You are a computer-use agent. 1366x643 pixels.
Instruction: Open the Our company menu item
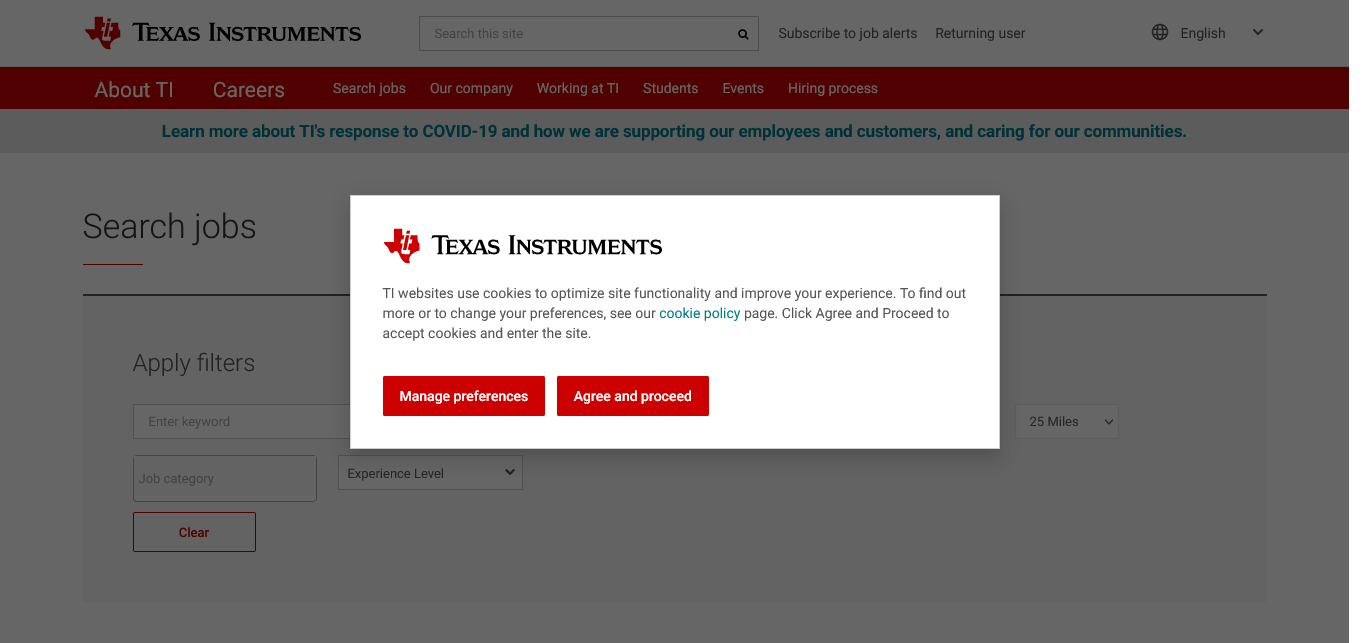[x=471, y=88]
